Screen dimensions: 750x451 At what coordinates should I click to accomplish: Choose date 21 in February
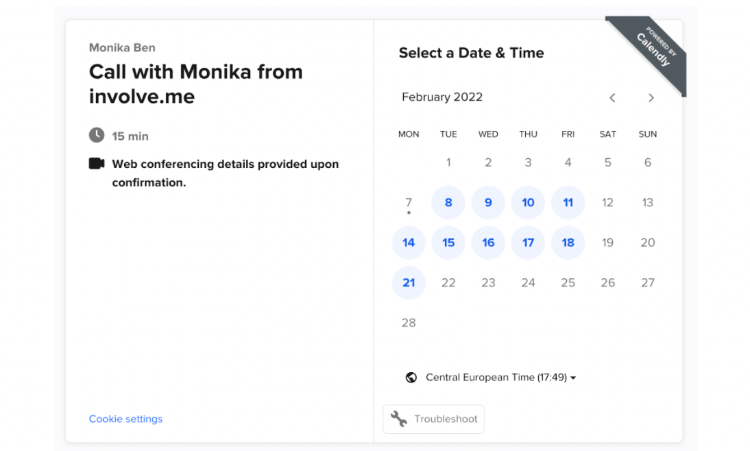pyautogui.click(x=408, y=283)
